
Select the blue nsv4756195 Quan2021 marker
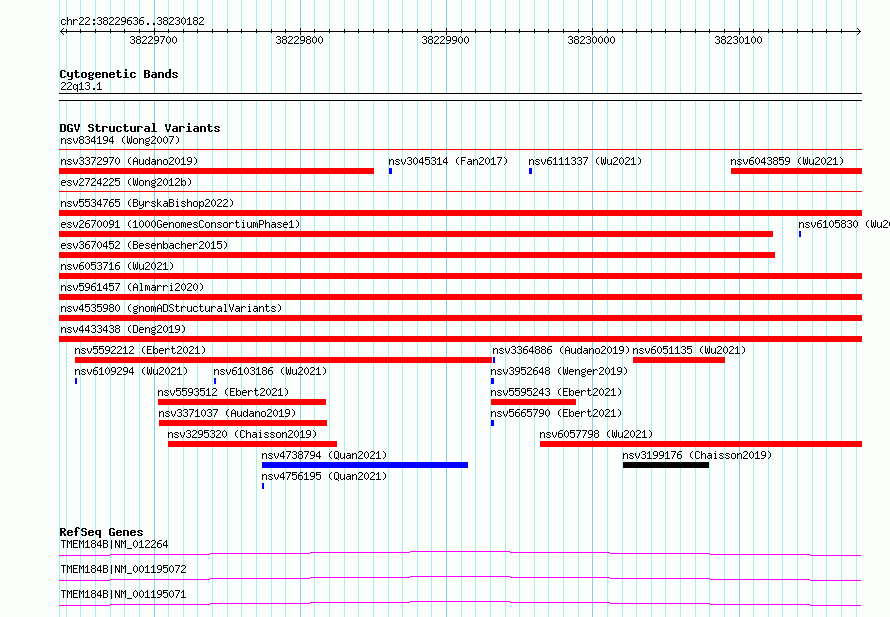263,486
